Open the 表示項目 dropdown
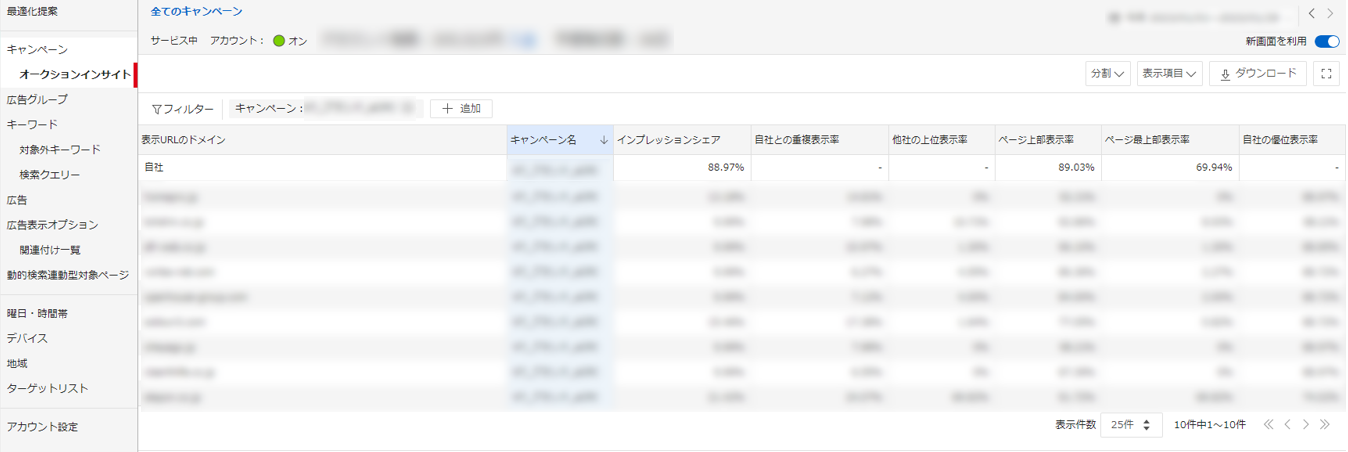The width and height of the screenshot is (1348, 452). click(x=1169, y=74)
